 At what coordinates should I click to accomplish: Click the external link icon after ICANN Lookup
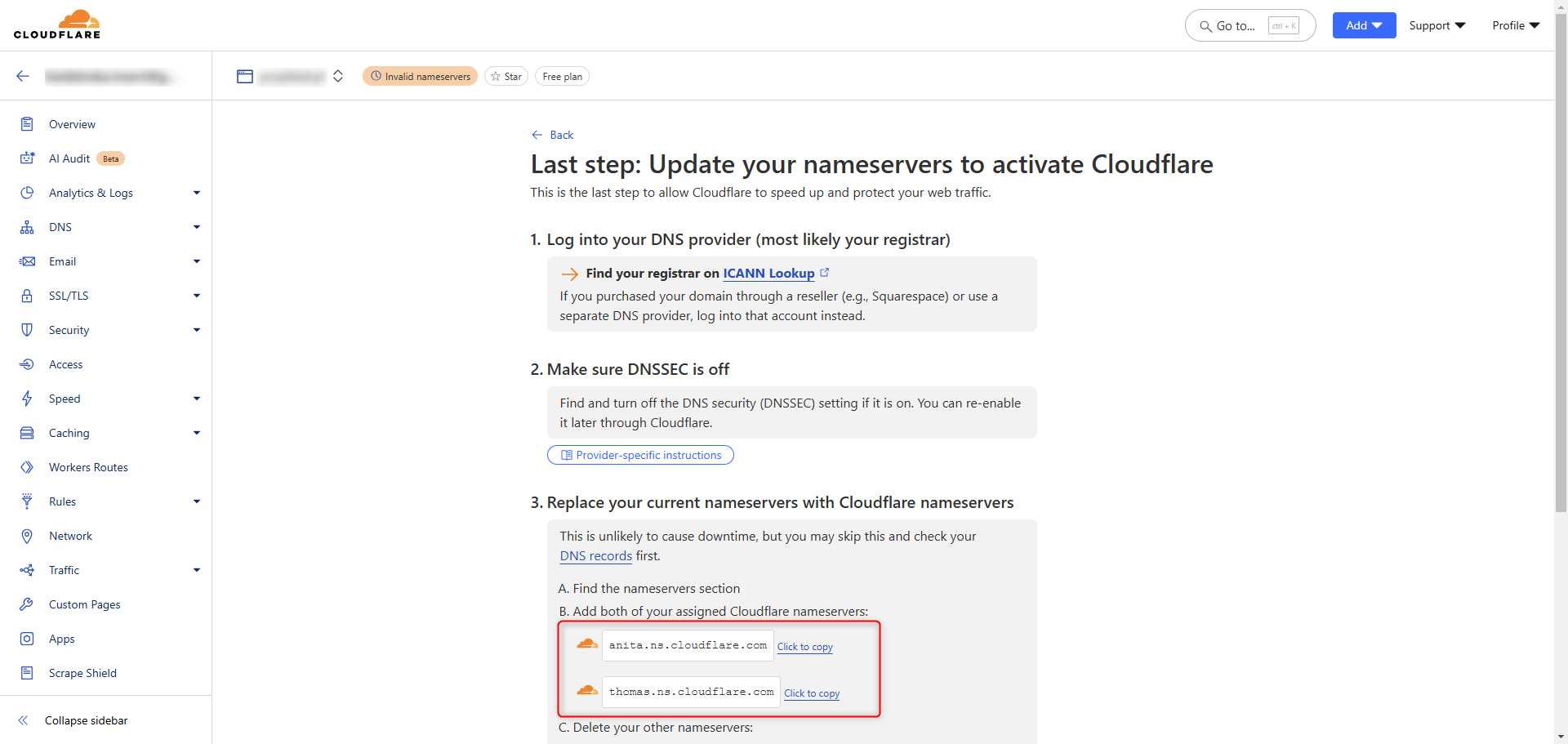824,273
